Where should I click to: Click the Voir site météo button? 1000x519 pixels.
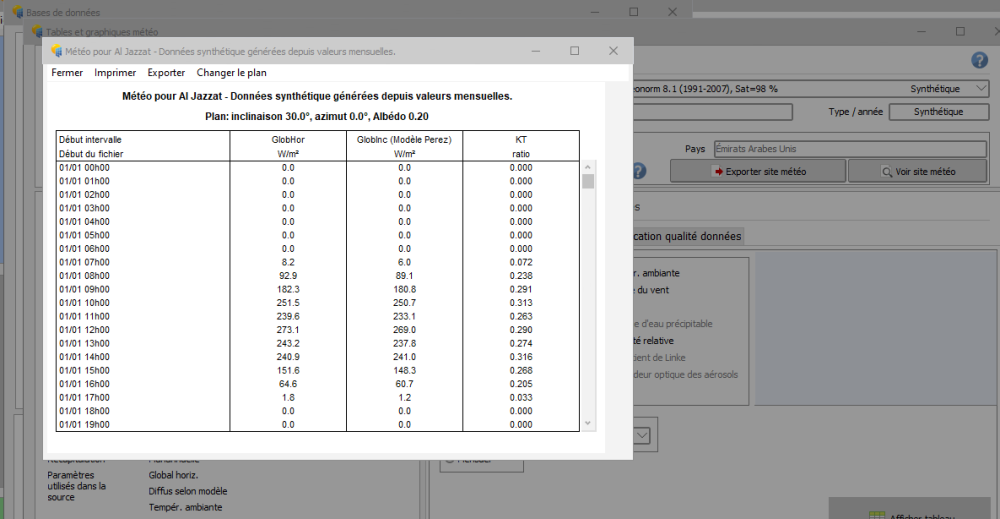pos(918,171)
